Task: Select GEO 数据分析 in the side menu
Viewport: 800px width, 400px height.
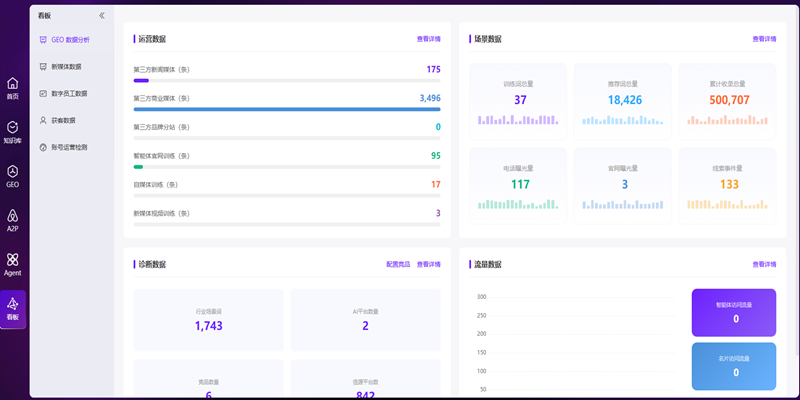Action: pyautogui.click(x=72, y=40)
